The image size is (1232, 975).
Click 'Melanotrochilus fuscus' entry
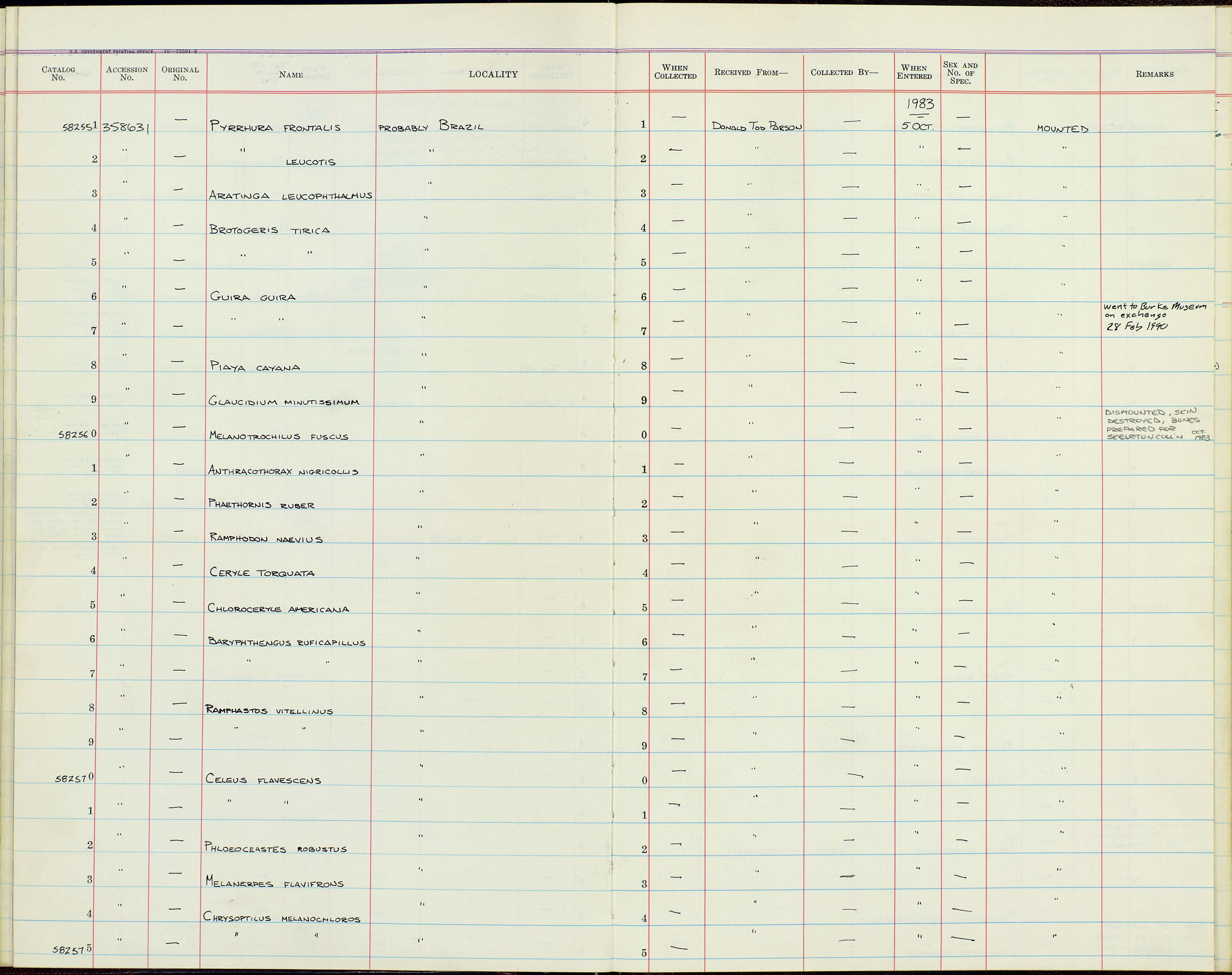pyautogui.click(x=278, y=437)
